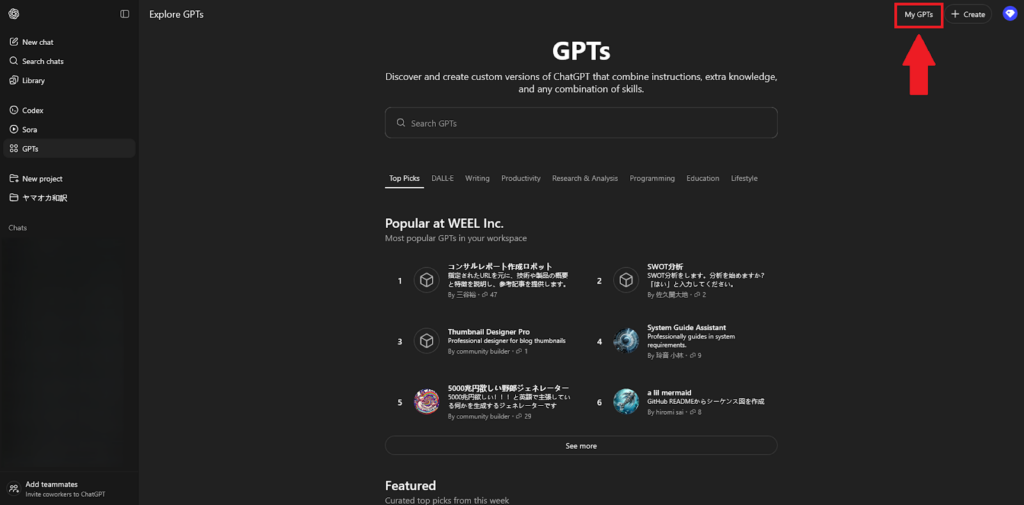Select GPTs in the sidebar
This screenshot has height=505, width=1024.
[x=69, y=148]
